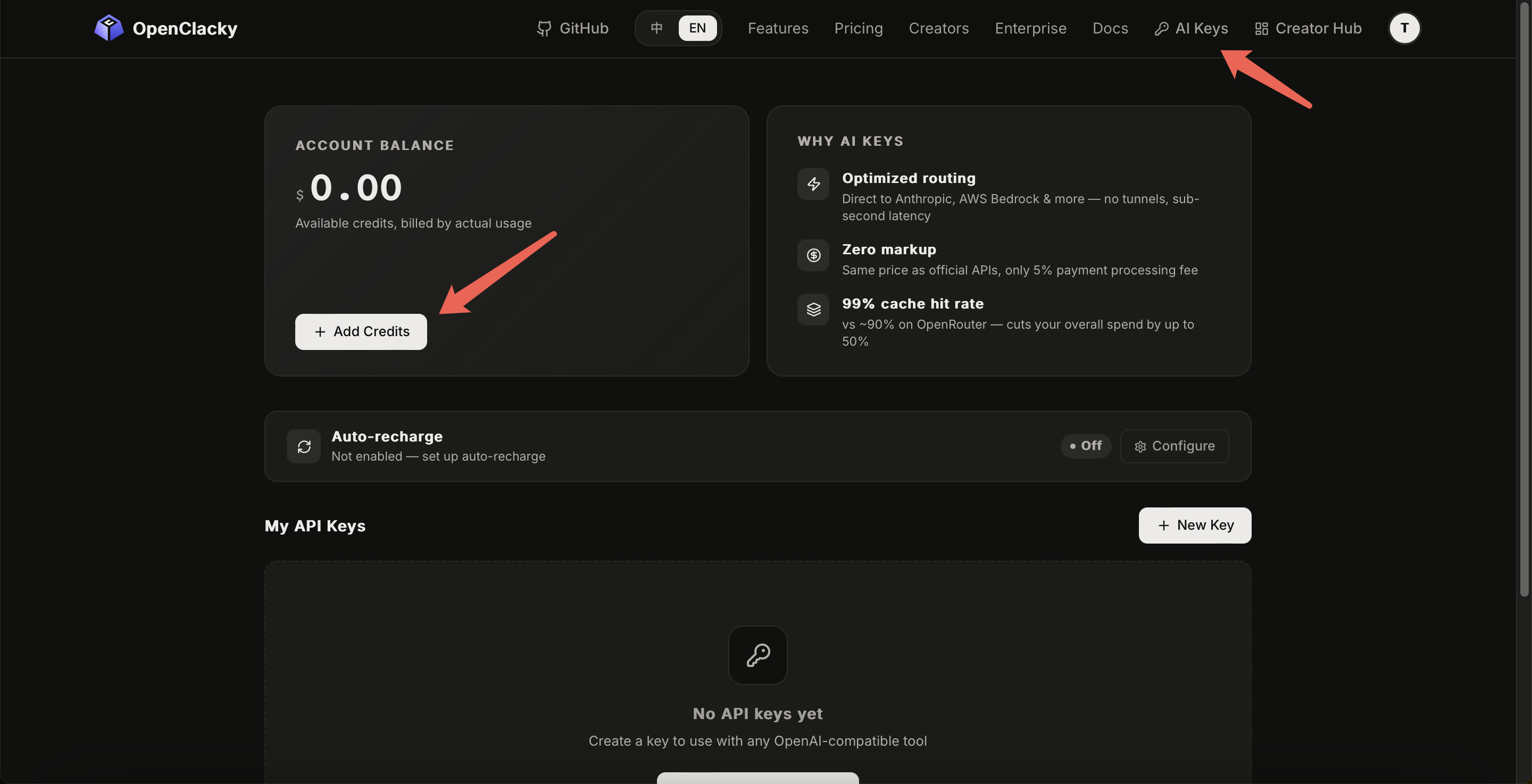Screen dimensions: 1532x784
Task: Open Creator Hub
Action: point(1308,28)
